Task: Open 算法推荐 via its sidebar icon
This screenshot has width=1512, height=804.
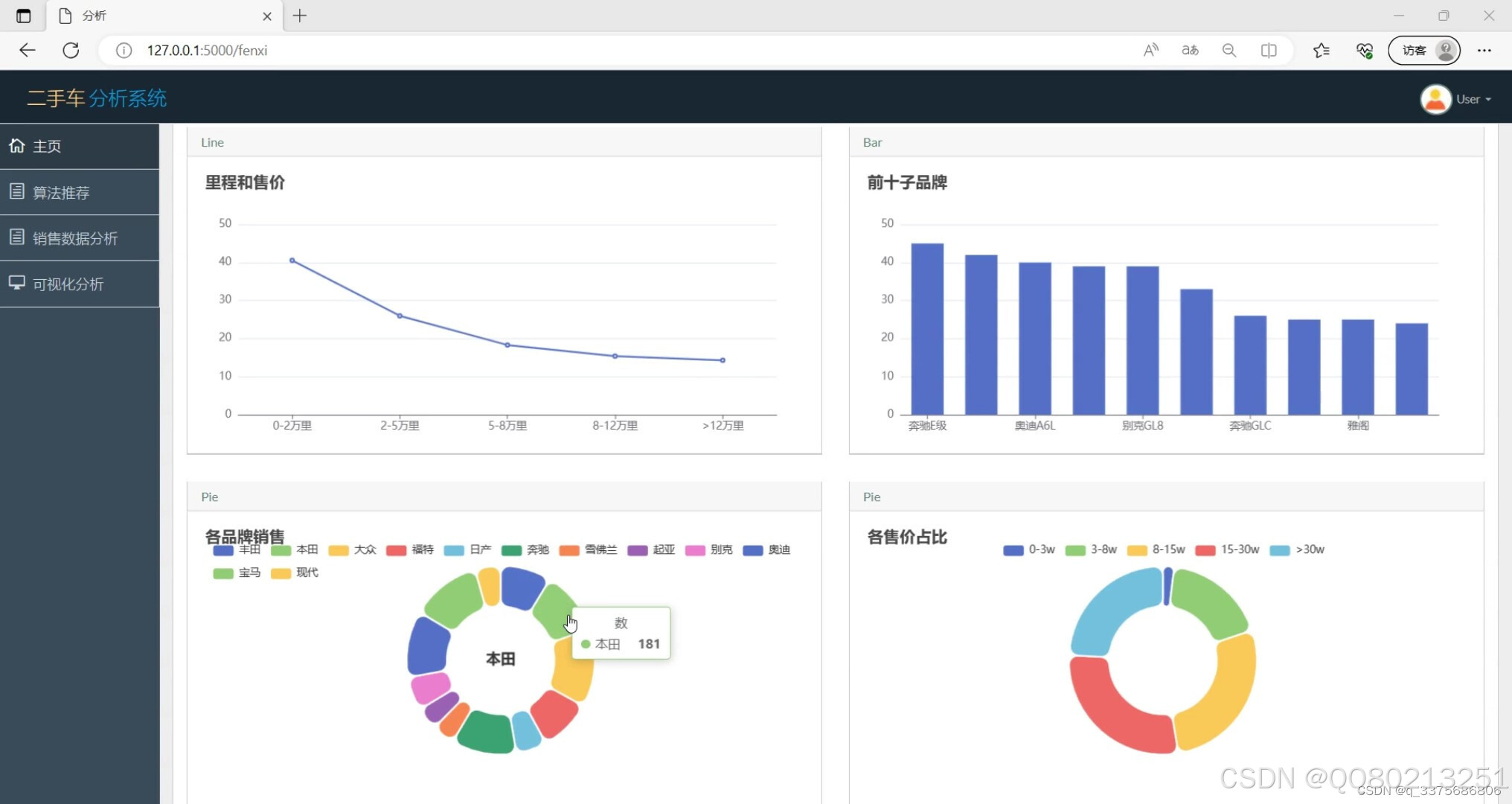Action: (16, 191)
